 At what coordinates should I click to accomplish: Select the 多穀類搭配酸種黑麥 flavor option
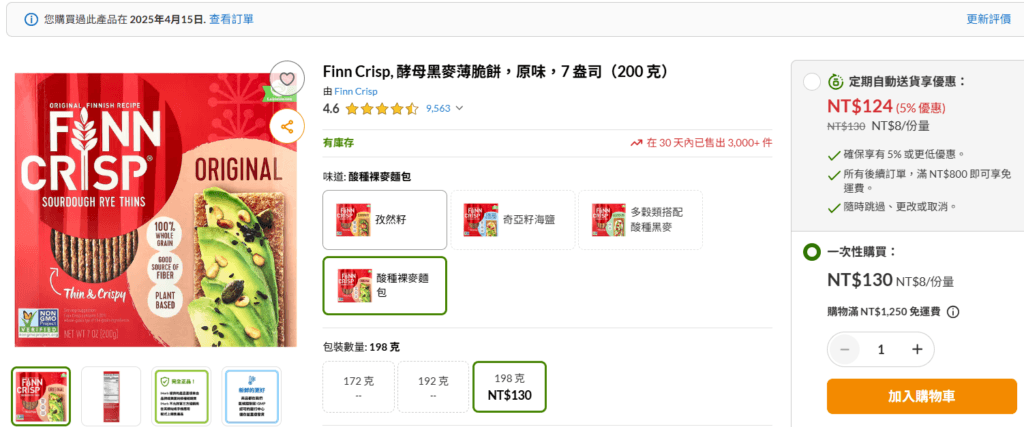(x=641, y=220)
